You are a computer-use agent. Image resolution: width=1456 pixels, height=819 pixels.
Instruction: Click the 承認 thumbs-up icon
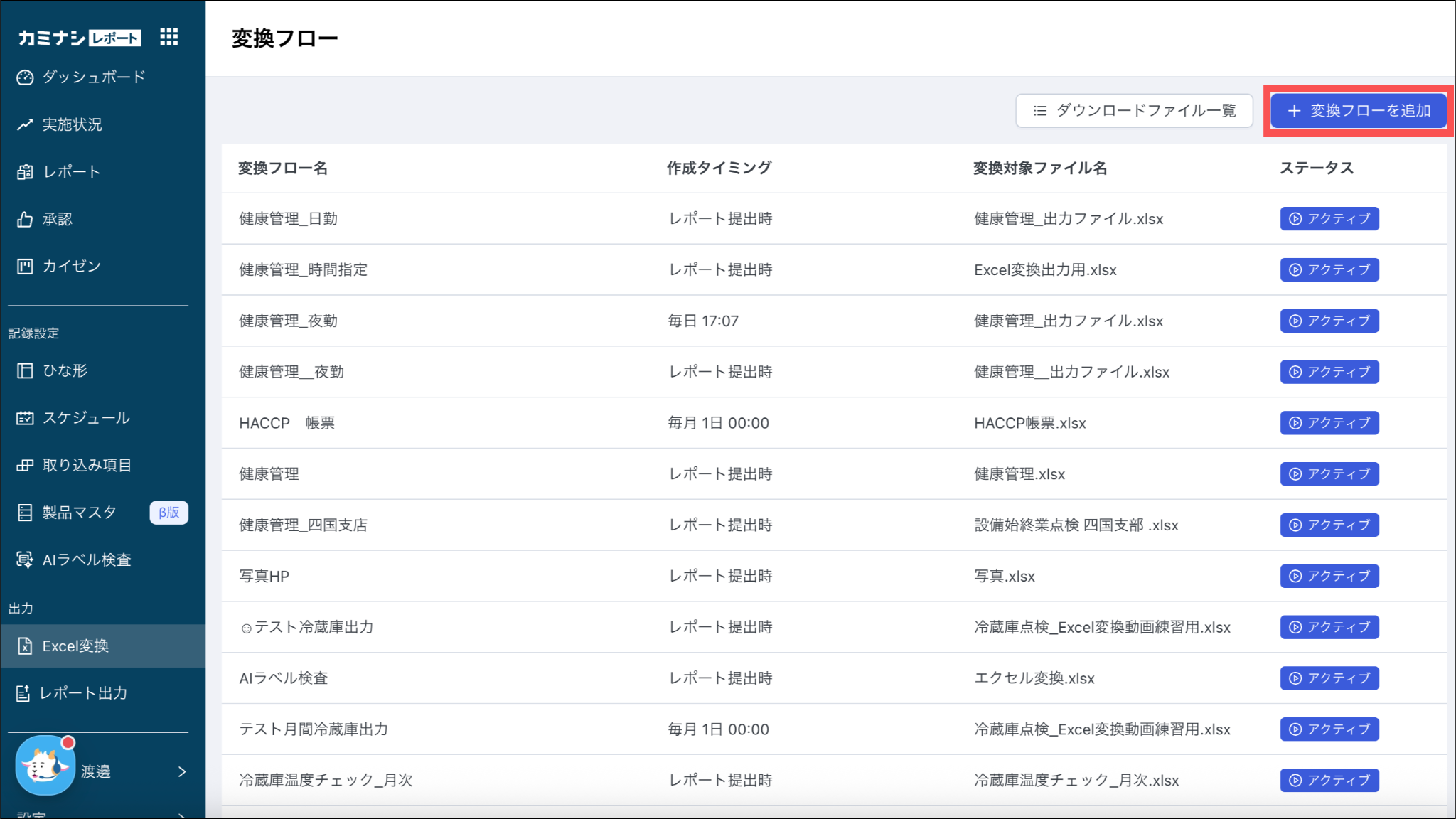(25, 219)
